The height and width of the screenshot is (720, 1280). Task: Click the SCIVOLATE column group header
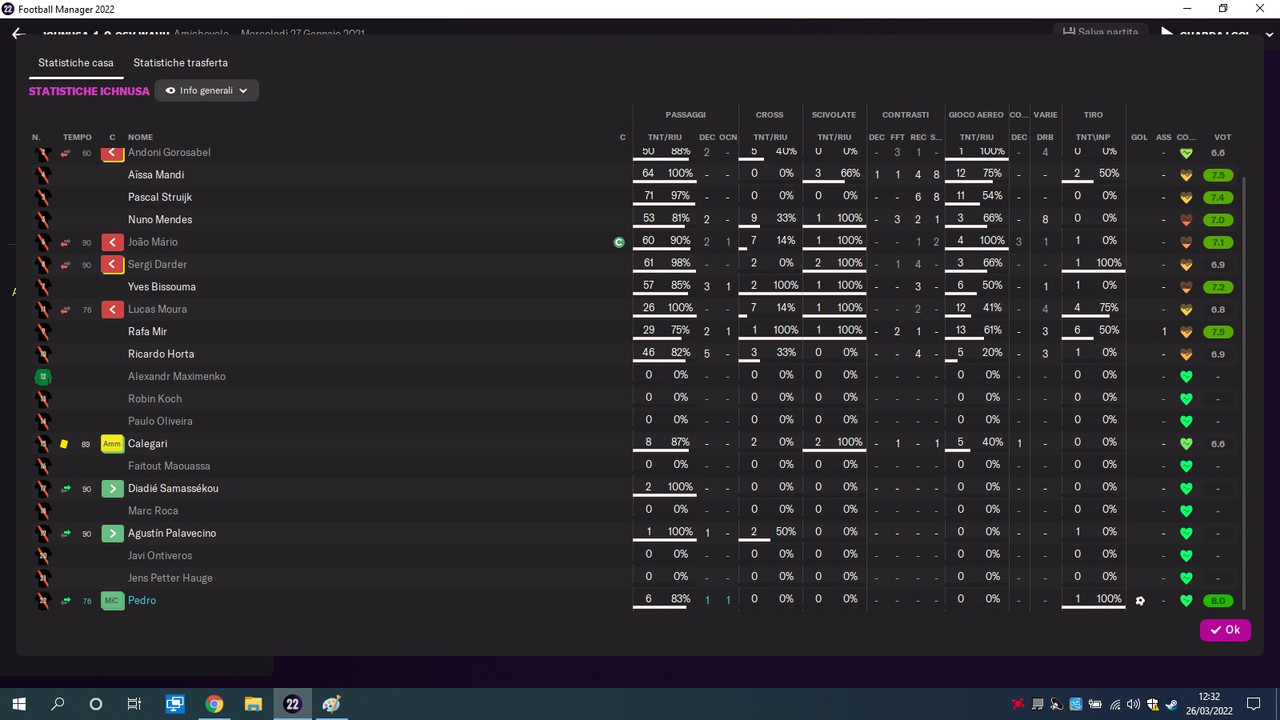click(x=834, y=115)
